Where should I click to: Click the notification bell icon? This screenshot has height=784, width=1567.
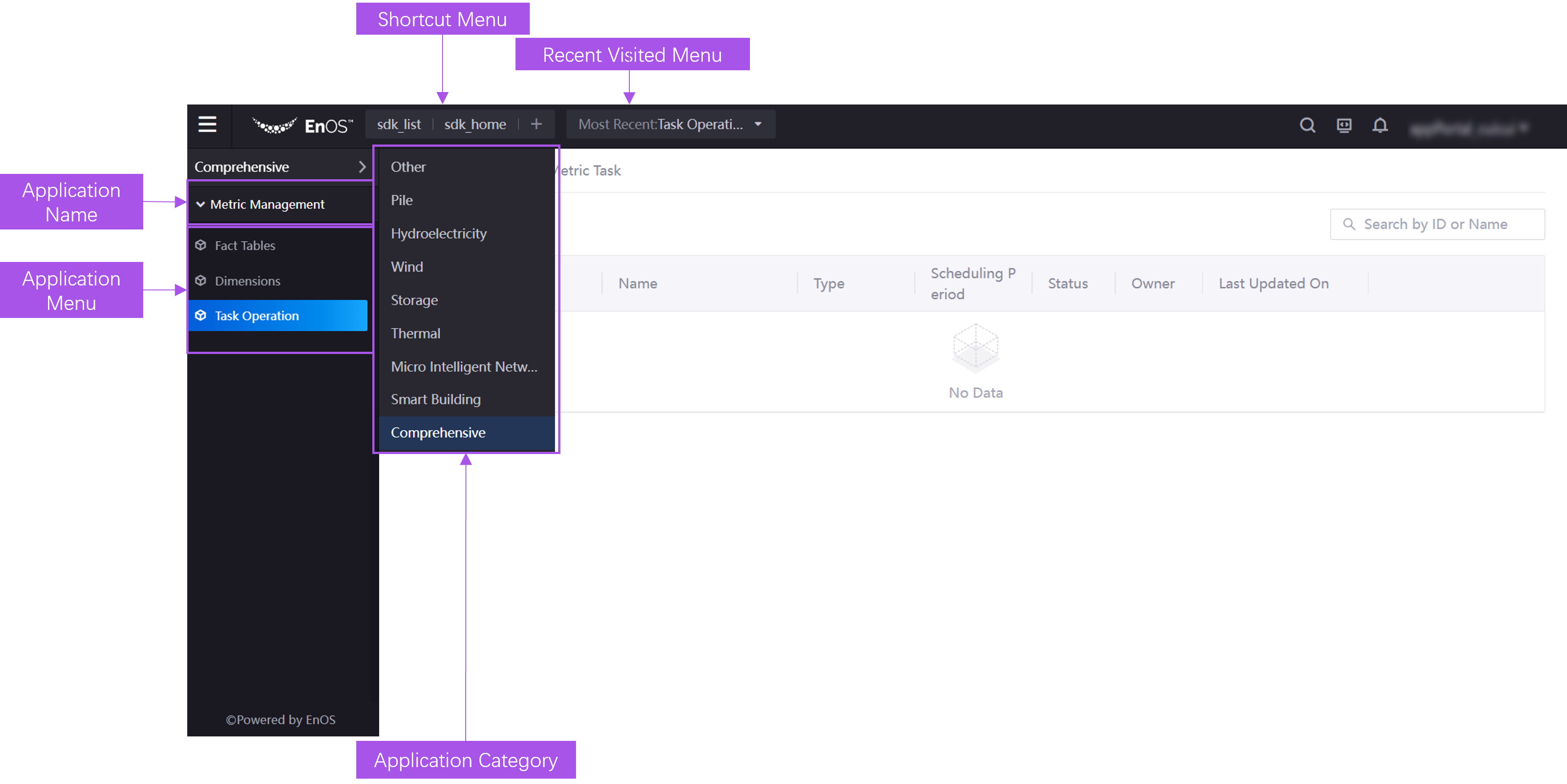1380,125
